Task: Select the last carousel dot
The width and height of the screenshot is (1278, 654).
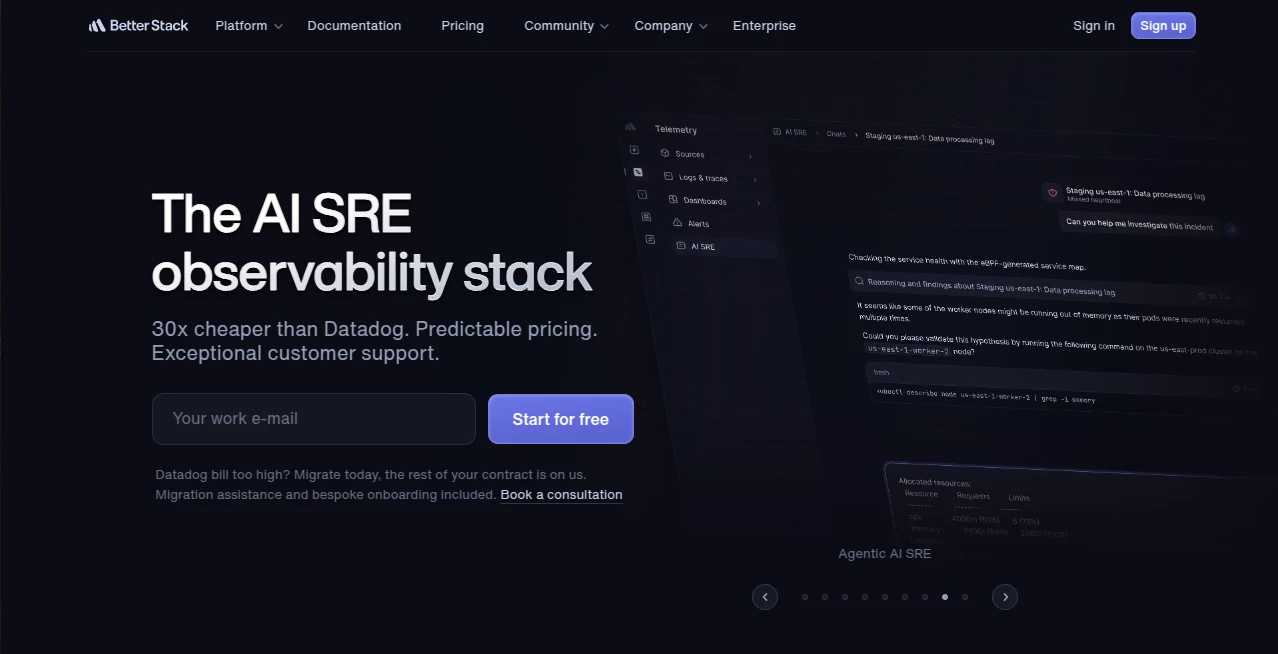Action: pyautogui.click(x=965, y=597)
